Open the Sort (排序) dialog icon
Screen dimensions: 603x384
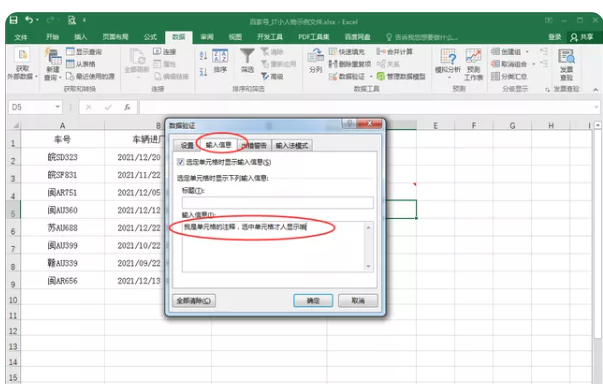(220, 61)
